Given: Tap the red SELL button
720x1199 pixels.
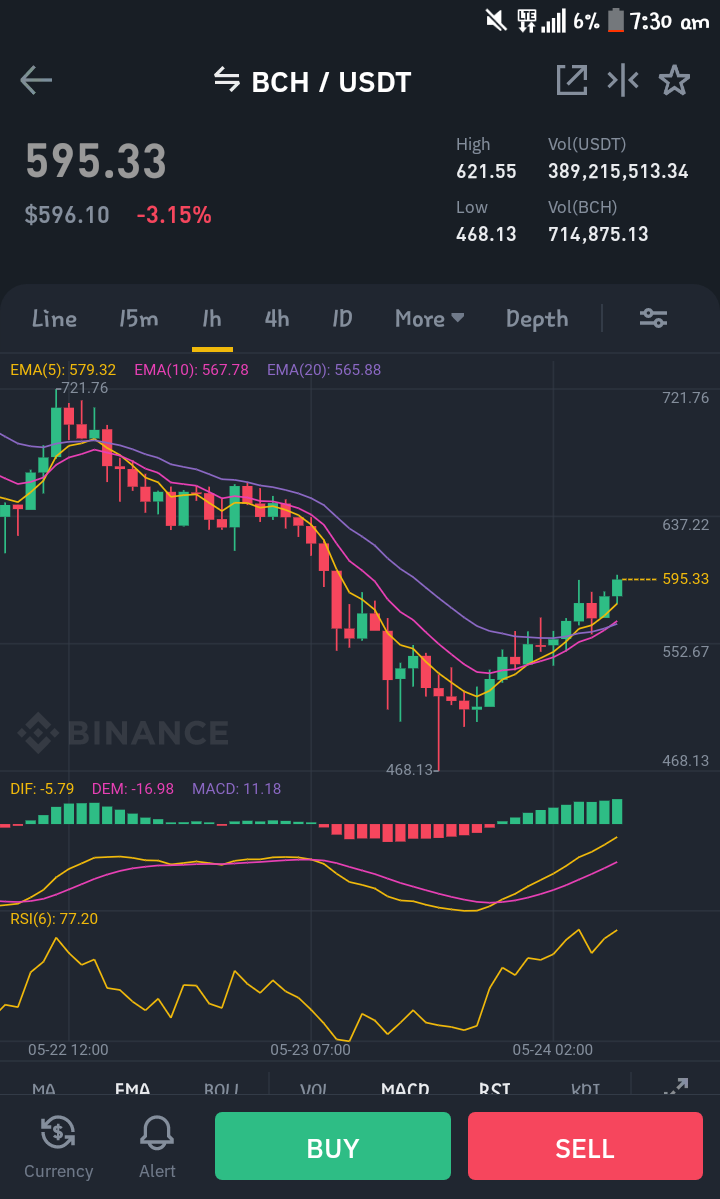Looking at the screenshot, I should tap(585, 1146).
